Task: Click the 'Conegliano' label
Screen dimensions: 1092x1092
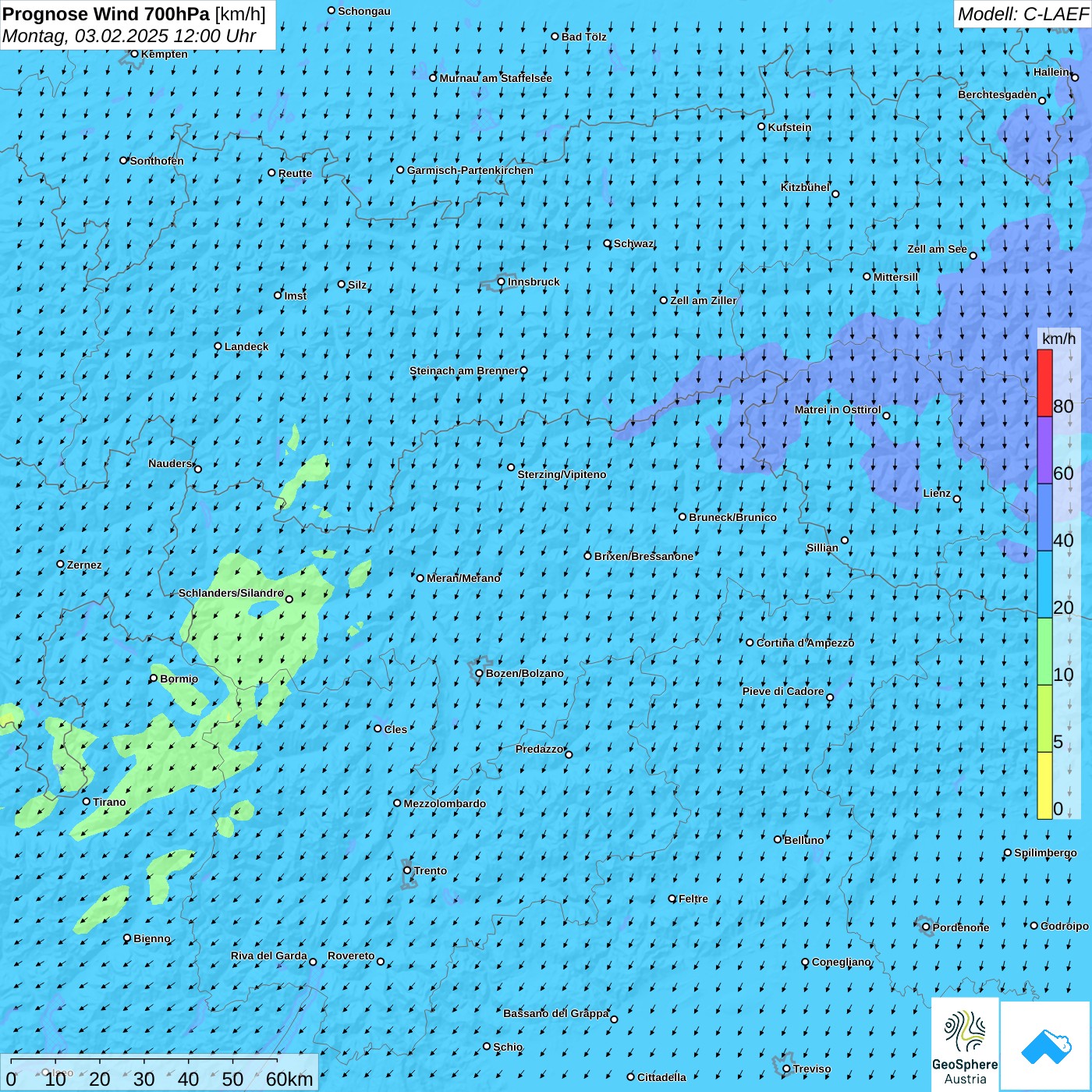Action: pos(841,962)
